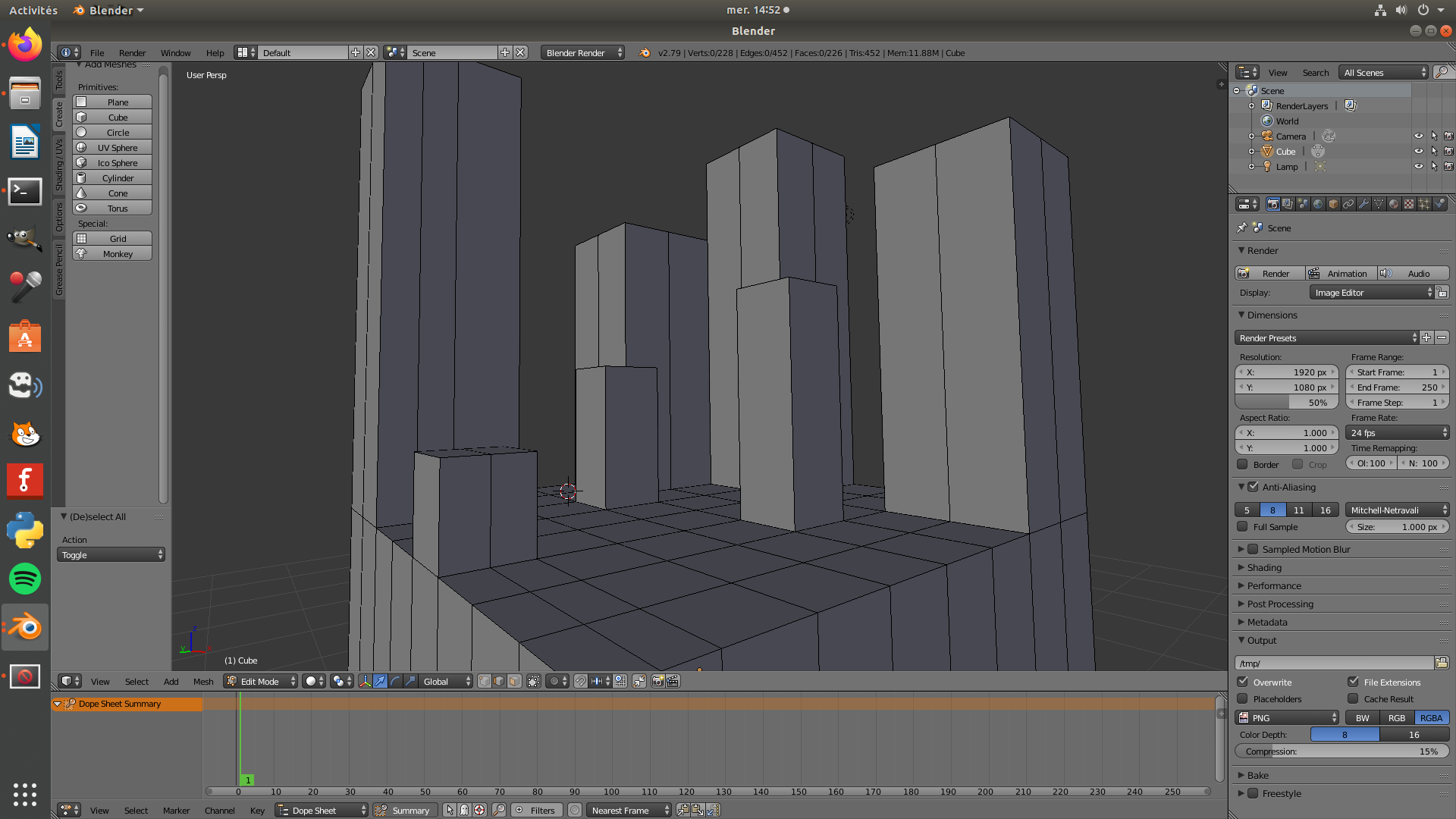Open the Mitchell-Netravali filter dropdown
Image resolution: width=1456 pixels, height=819 pixels.
pyautogui.click(x=1398, y=510)
